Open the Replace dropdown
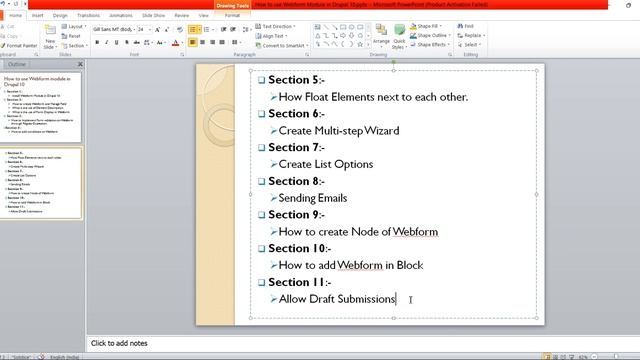640x360 pixels. tap(471, 36)
